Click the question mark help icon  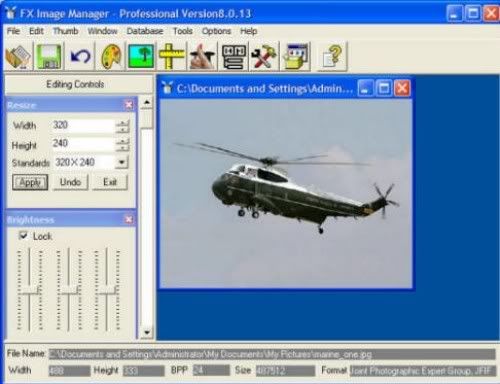[332, 56]
